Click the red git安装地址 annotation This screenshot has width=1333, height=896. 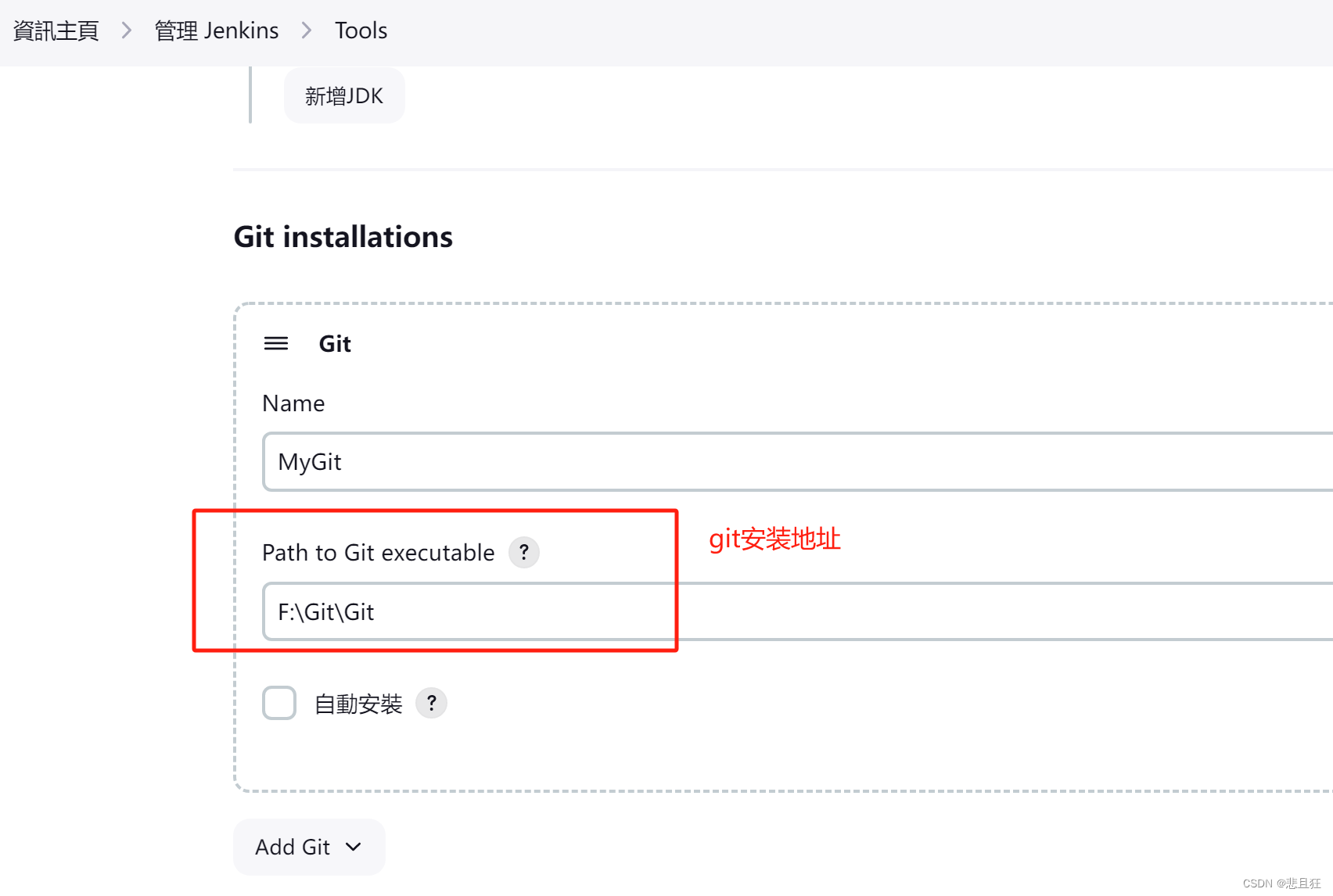774,539
